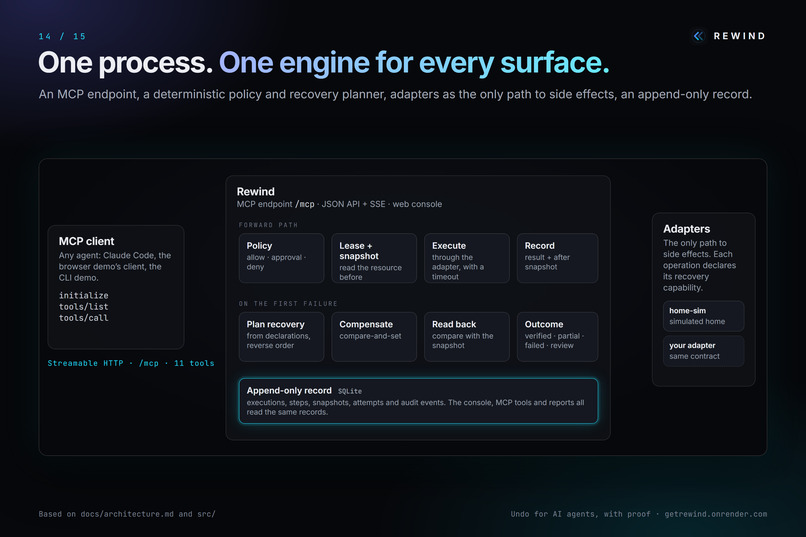Select the Policy card
This screenshot has width=806, height=537.
pyautogui.click(x=281, y=258)
